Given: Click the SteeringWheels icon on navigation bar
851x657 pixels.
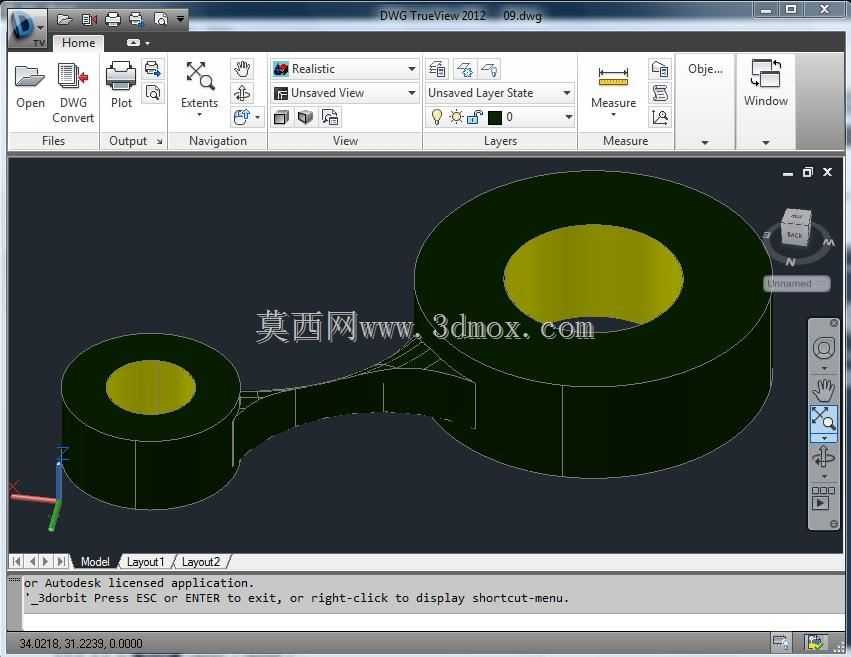Looking at the screenshot, I should [823, 348].
